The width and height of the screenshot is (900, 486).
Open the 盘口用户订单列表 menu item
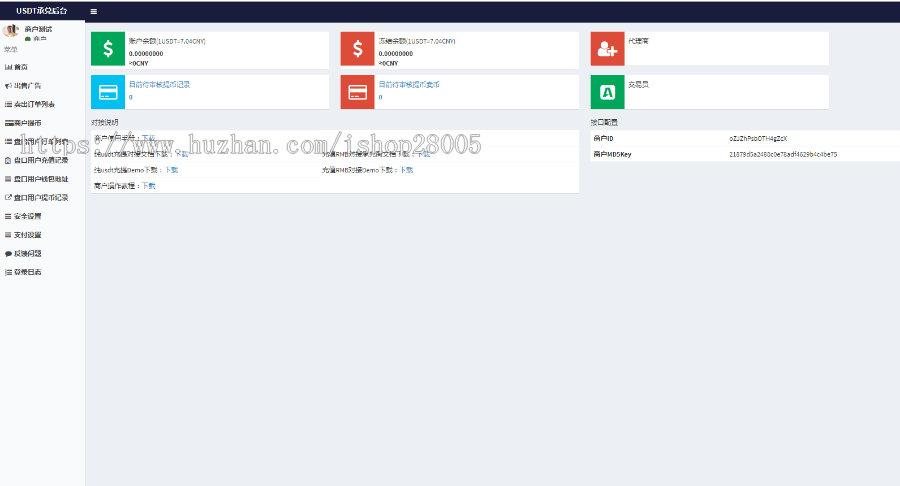(41, 141)
